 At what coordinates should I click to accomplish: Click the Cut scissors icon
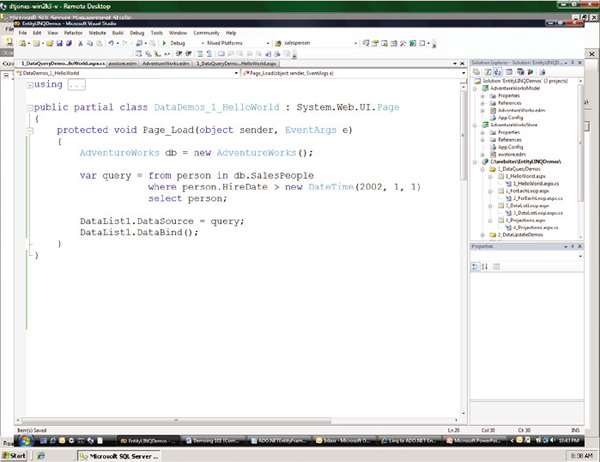coord(80,43)
